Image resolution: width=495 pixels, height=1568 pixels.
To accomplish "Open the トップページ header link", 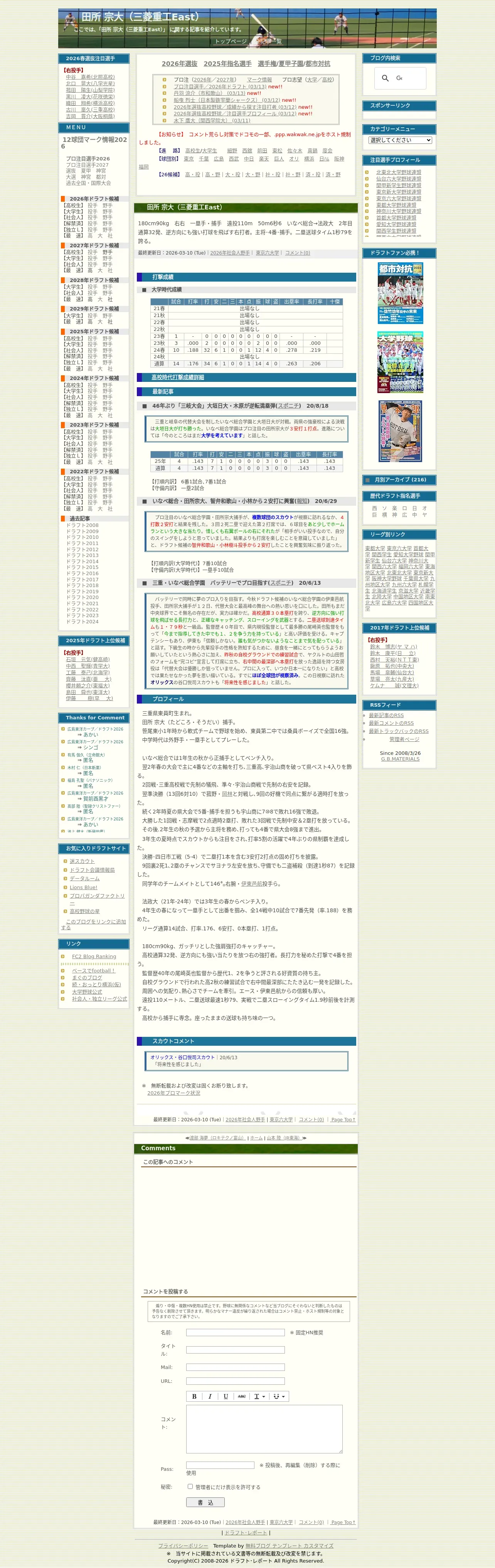I will point(231,41).
